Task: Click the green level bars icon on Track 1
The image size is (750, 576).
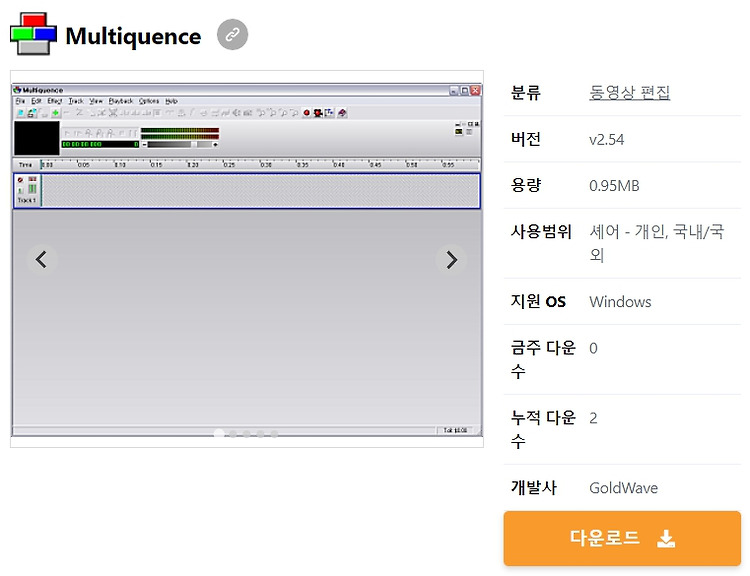Action: [x=32, y=188]
